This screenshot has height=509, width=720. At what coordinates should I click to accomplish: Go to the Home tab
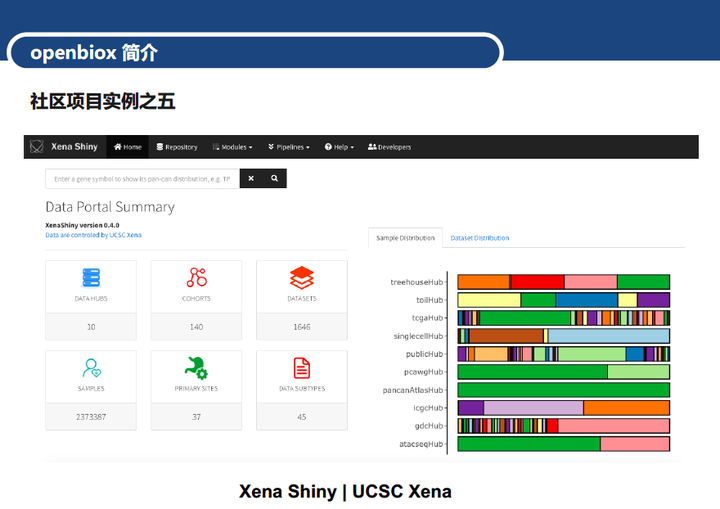coord(128,147)
